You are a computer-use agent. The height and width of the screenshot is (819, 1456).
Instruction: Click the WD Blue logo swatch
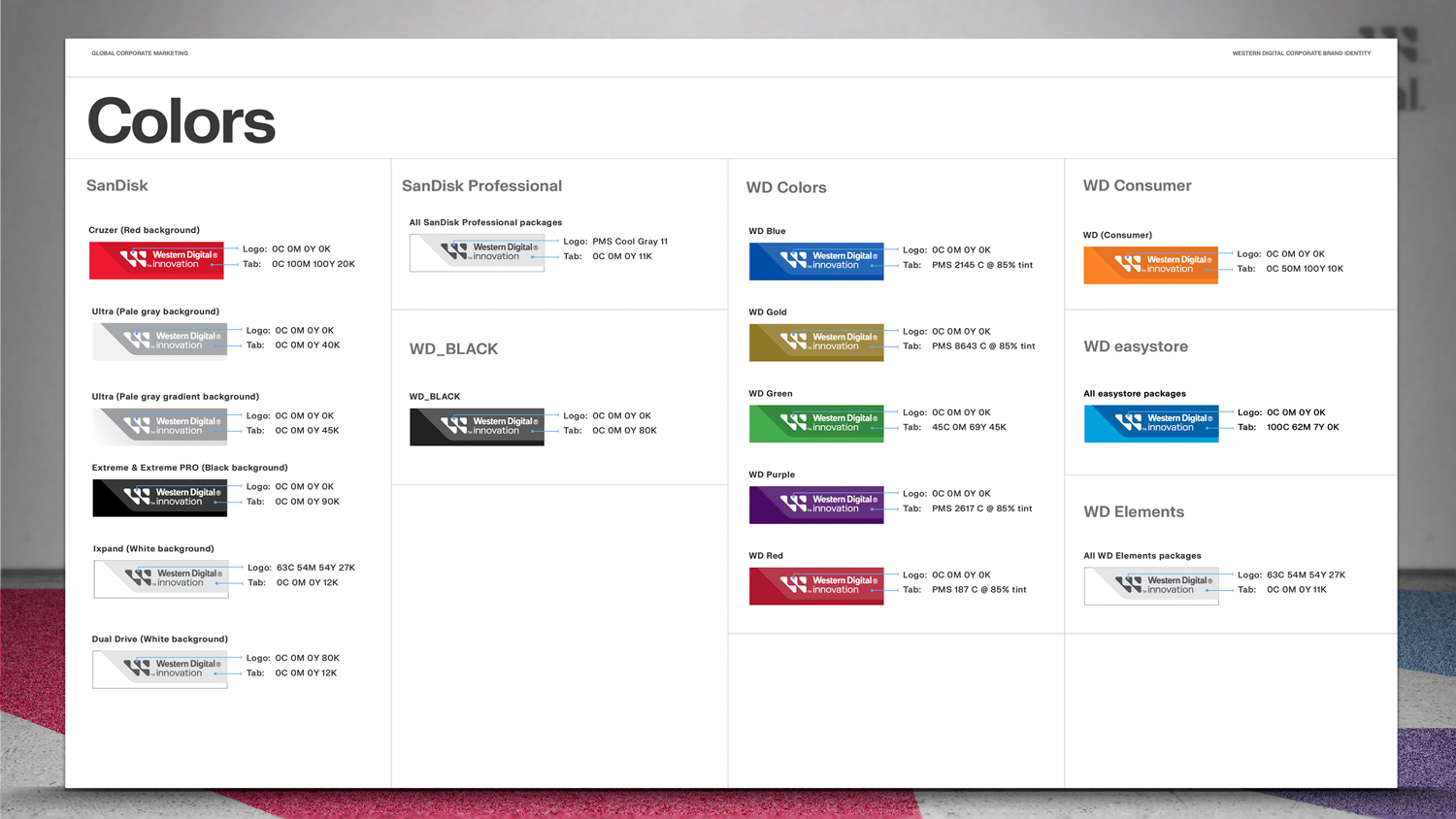[816, 261]
